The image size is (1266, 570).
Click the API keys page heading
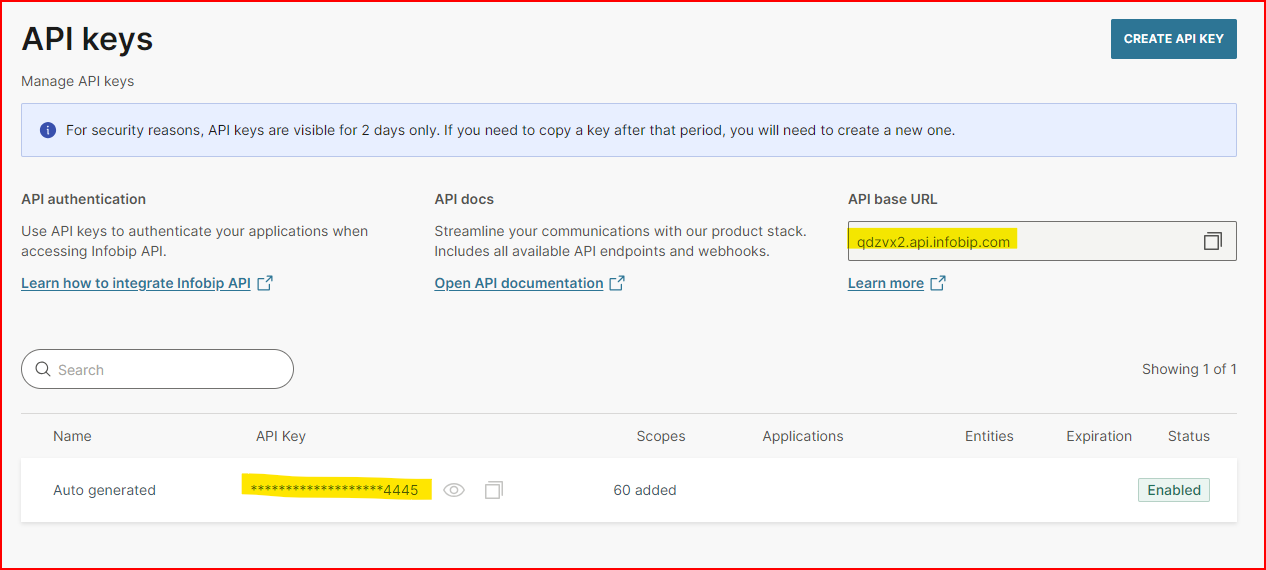(x=87, y=39)
